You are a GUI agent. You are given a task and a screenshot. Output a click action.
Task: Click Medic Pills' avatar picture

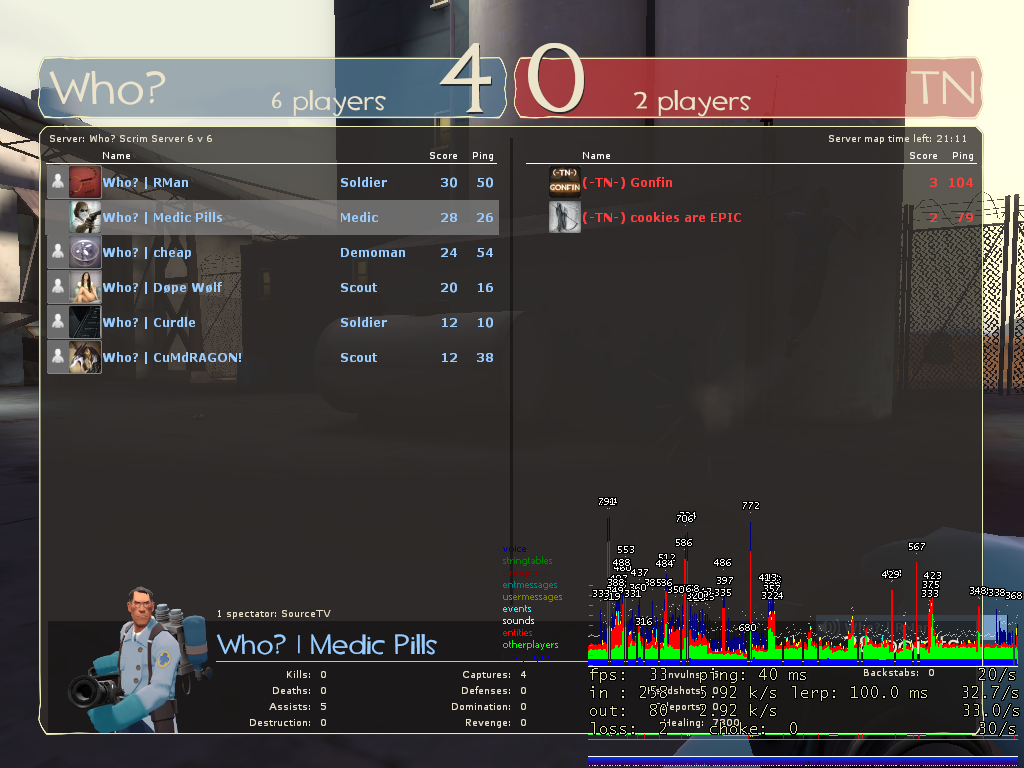tap(85, 217)
